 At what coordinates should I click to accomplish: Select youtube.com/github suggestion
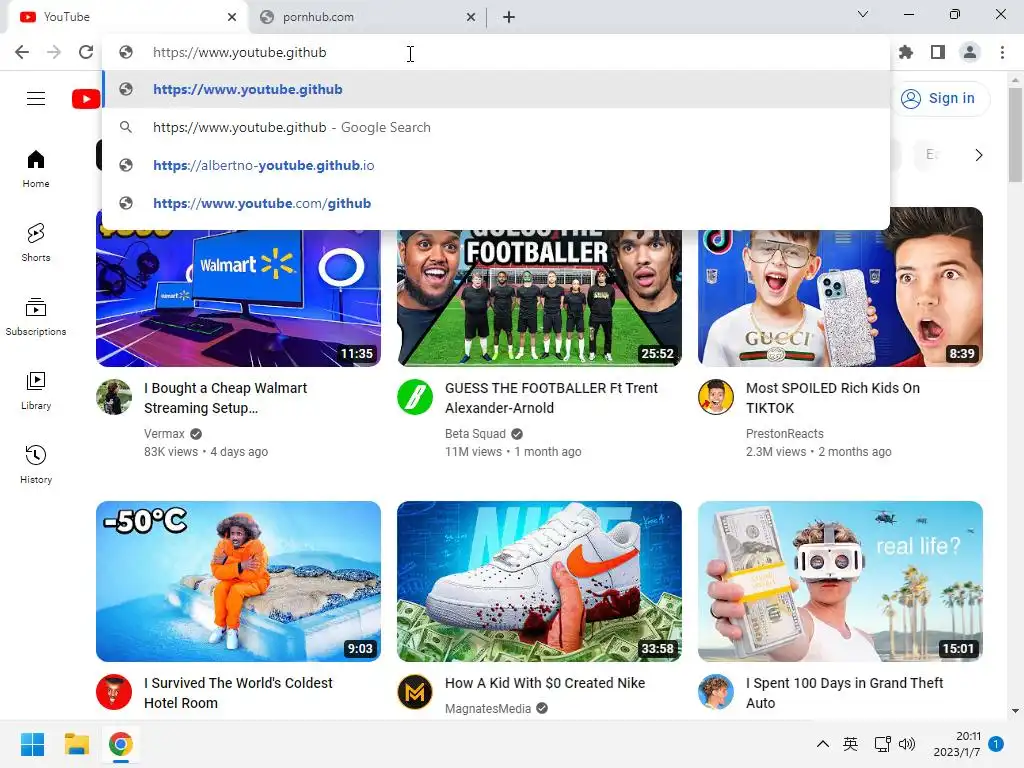click(x=496, y=203)
